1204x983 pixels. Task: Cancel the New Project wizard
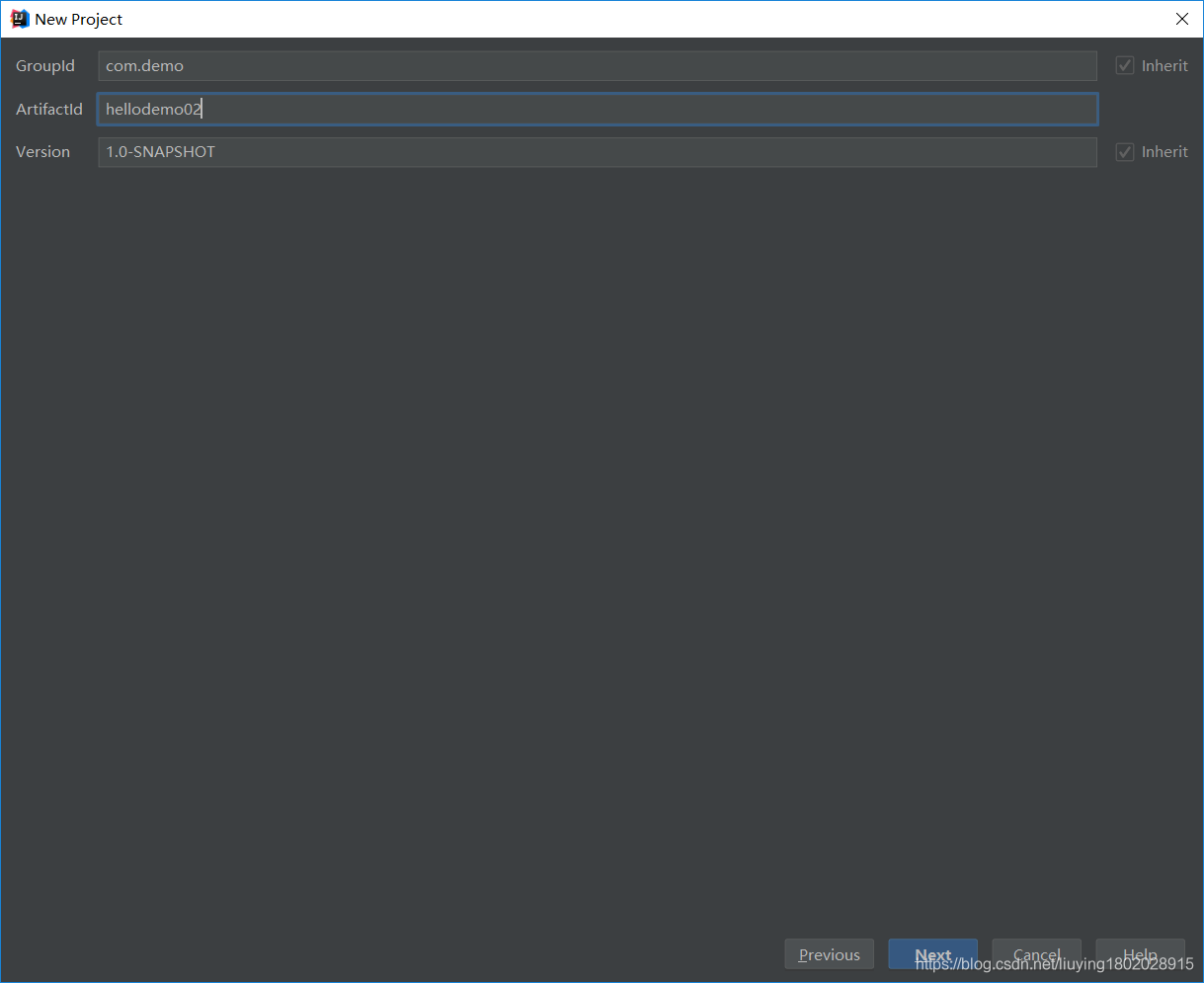[x=1037, y=954]
